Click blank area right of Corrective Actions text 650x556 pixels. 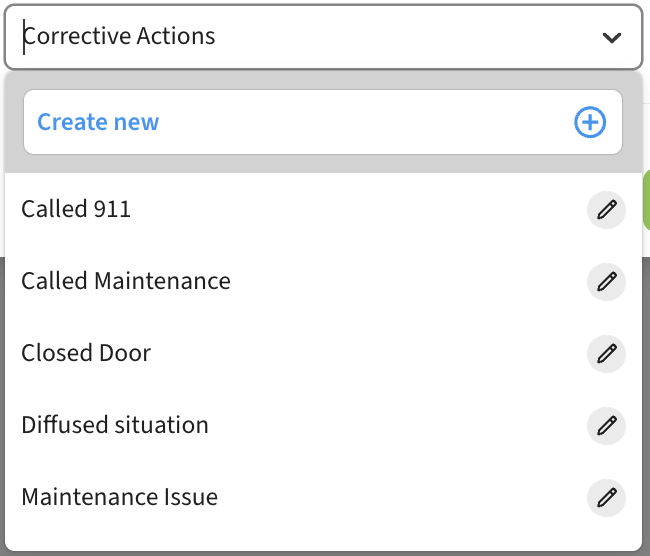400,37
